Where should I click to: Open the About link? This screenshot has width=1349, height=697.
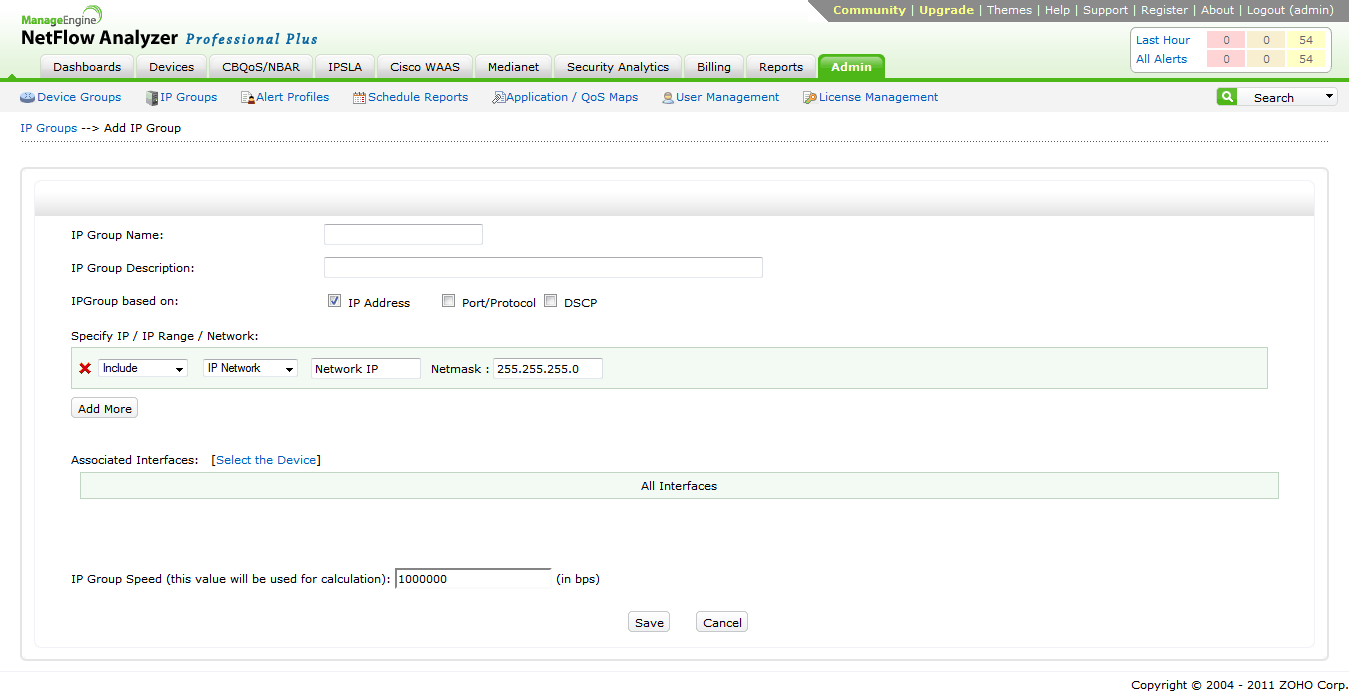coord(1217,10)
